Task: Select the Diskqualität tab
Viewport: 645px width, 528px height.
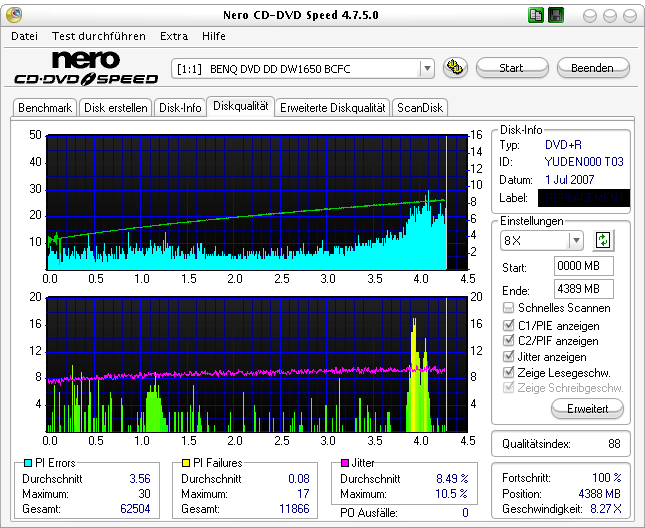Action: point(241,106)
